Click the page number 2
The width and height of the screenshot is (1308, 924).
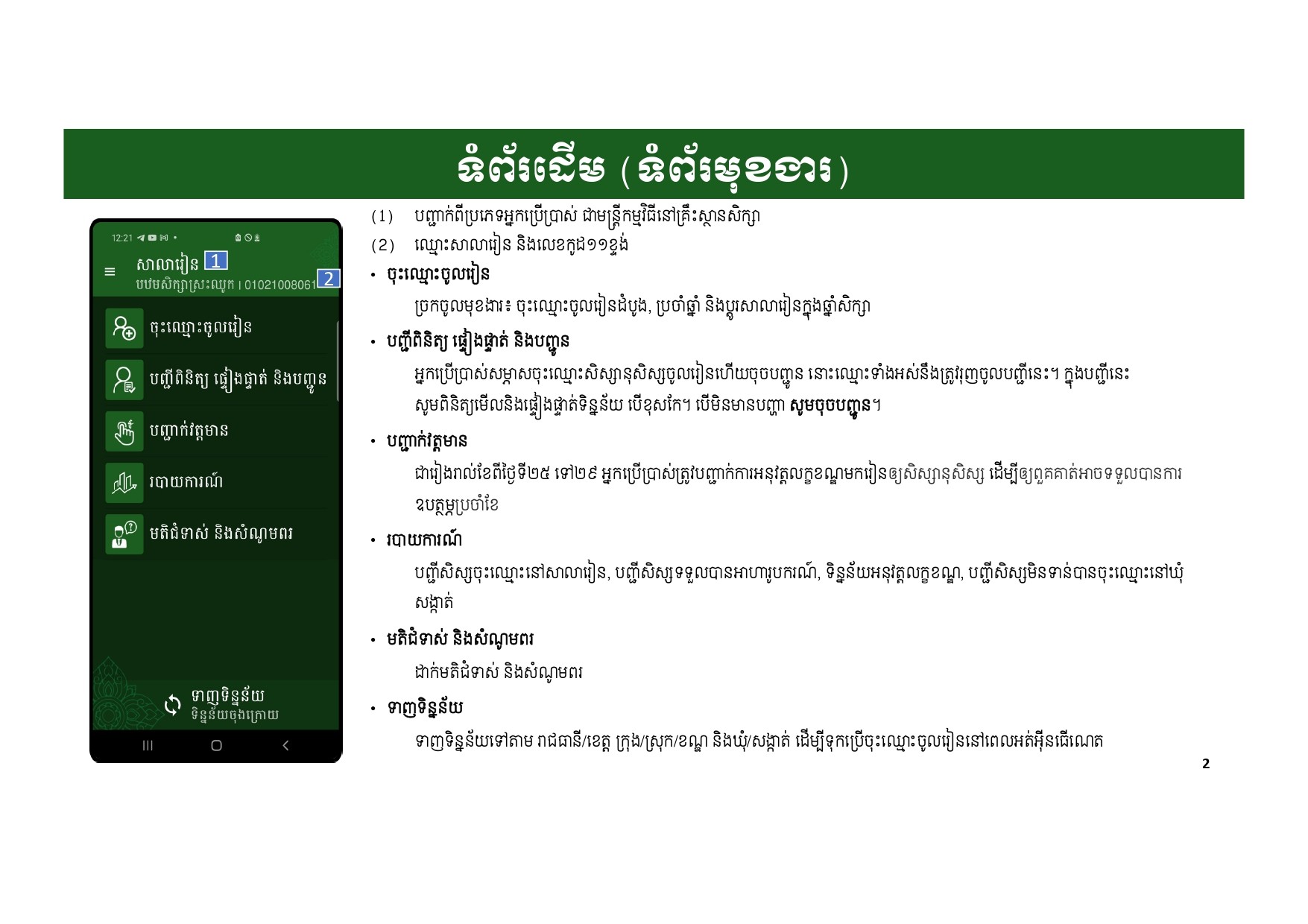click(1206, 764)
